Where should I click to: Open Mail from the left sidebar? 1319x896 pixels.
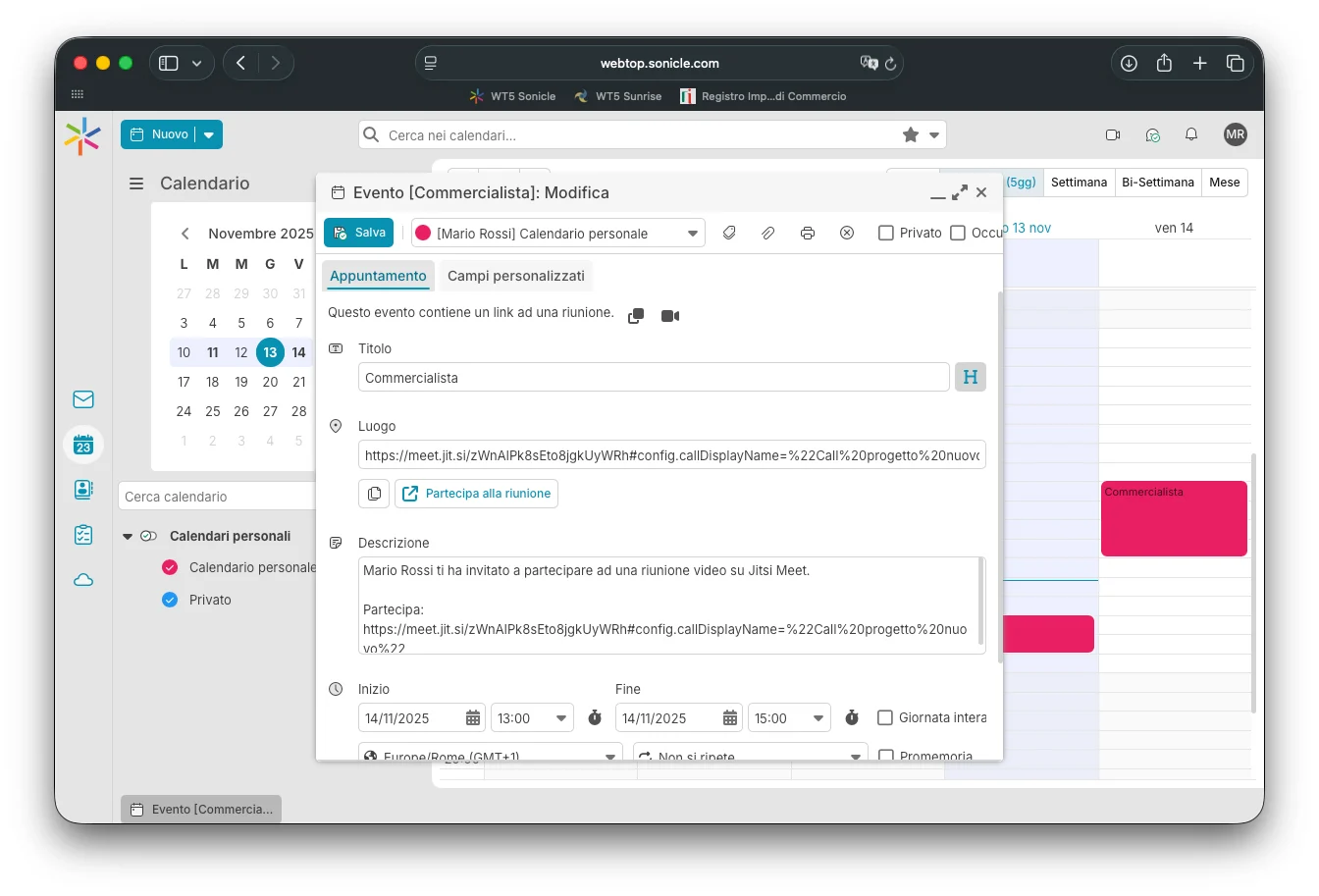pos(83,399)
